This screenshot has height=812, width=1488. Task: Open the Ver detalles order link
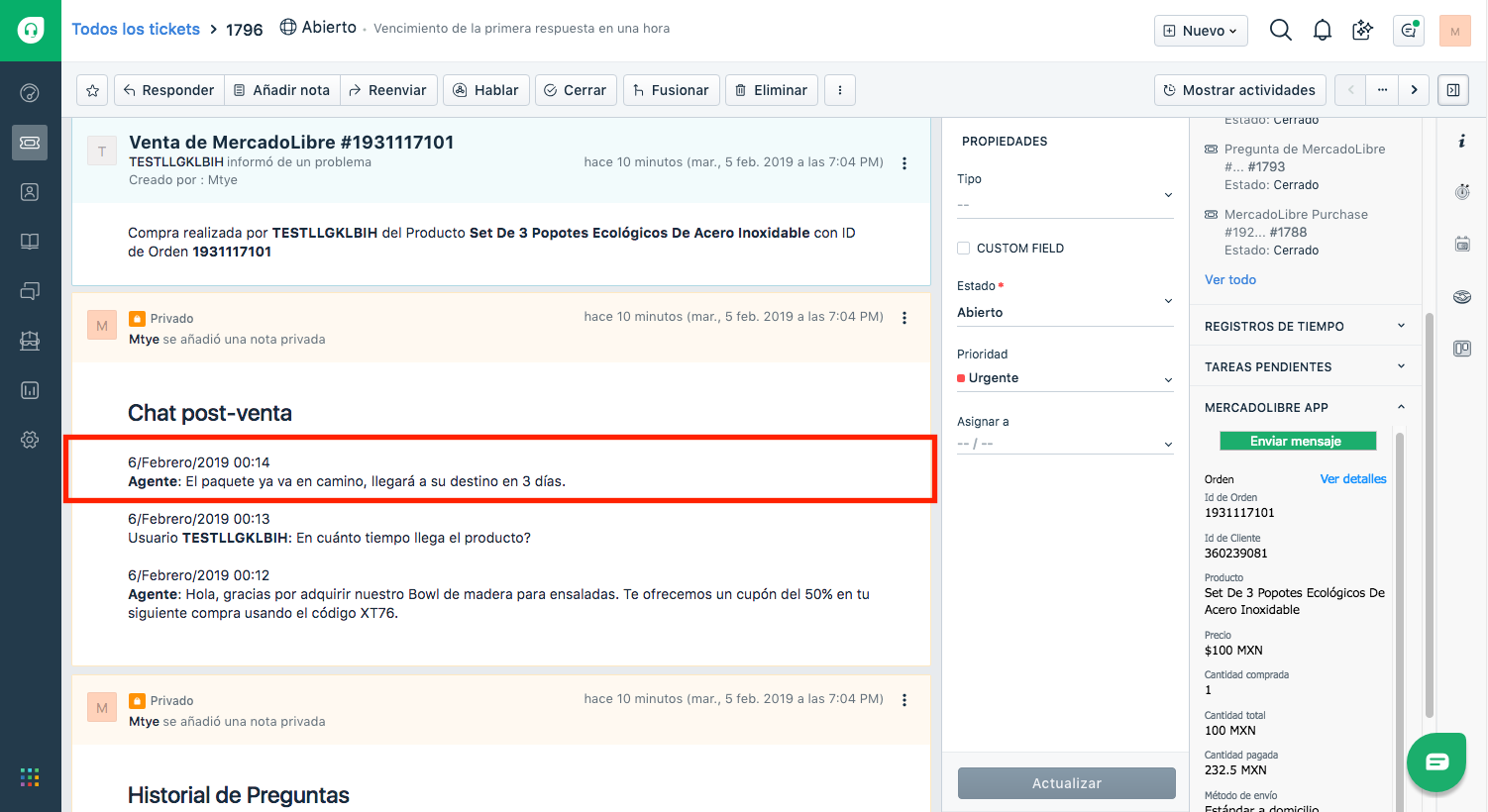click(1353, 479)
